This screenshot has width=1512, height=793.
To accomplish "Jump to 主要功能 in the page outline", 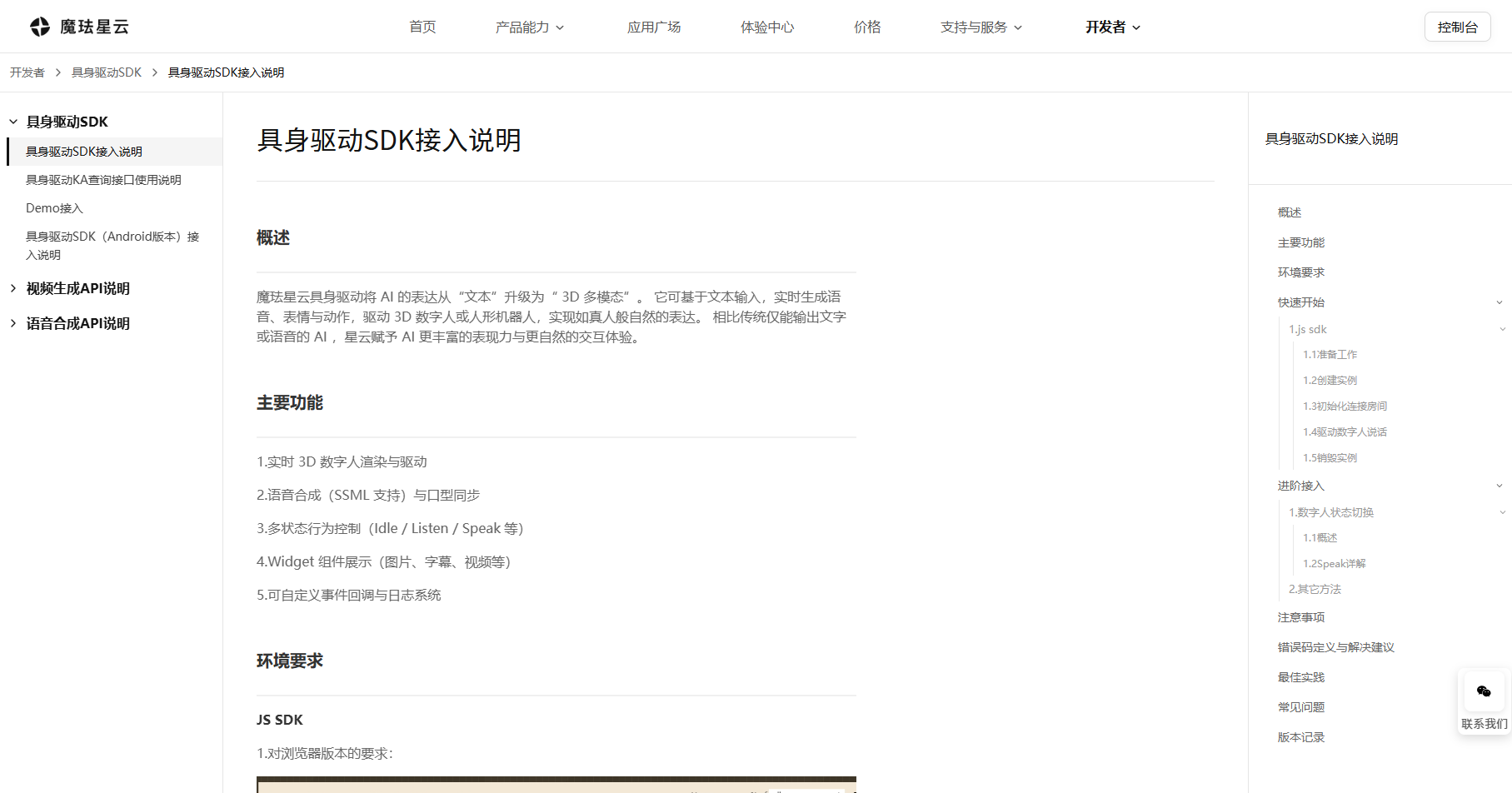I will (1301, 242).
